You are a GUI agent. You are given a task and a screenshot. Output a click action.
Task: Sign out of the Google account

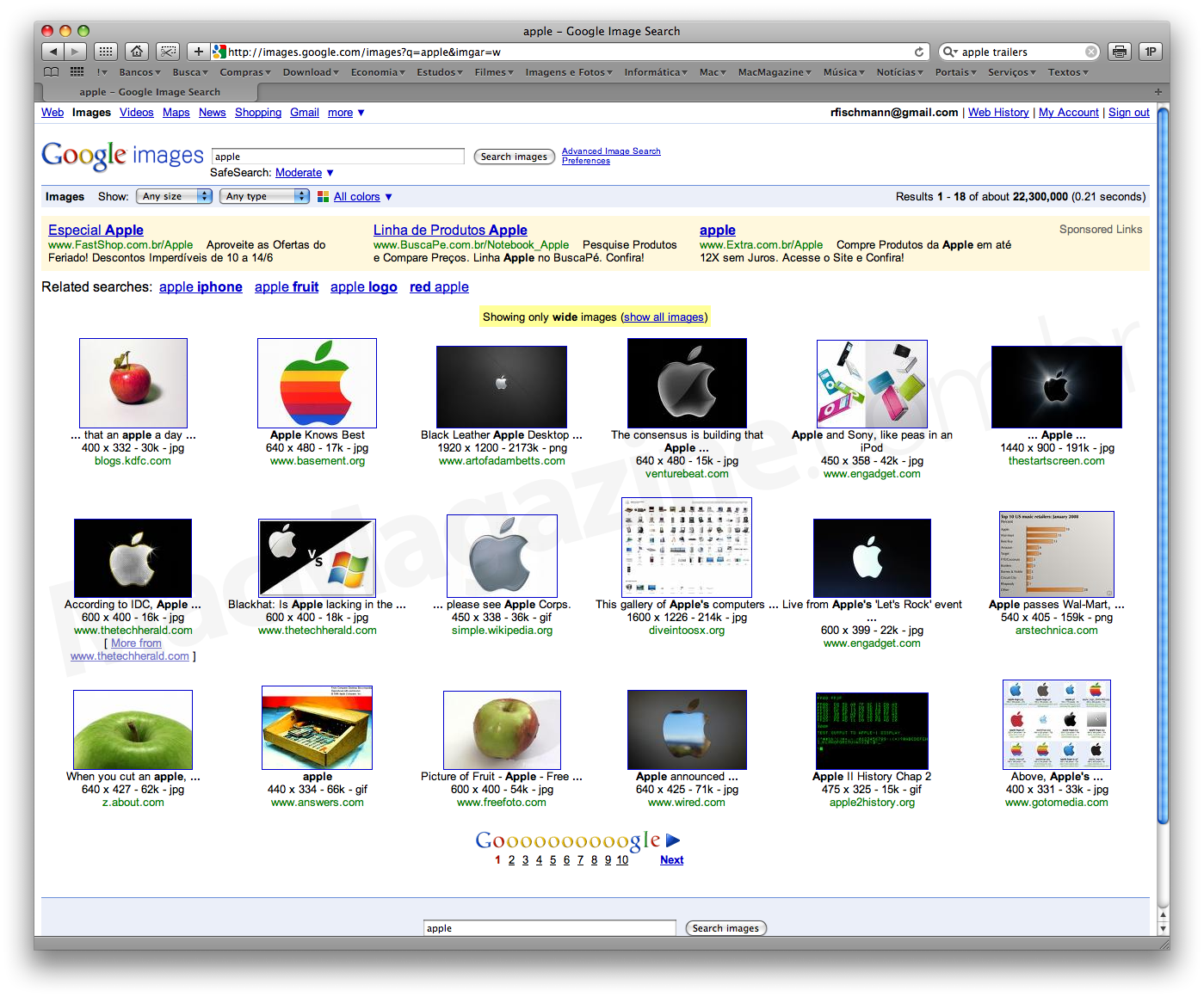(1129, 113)
